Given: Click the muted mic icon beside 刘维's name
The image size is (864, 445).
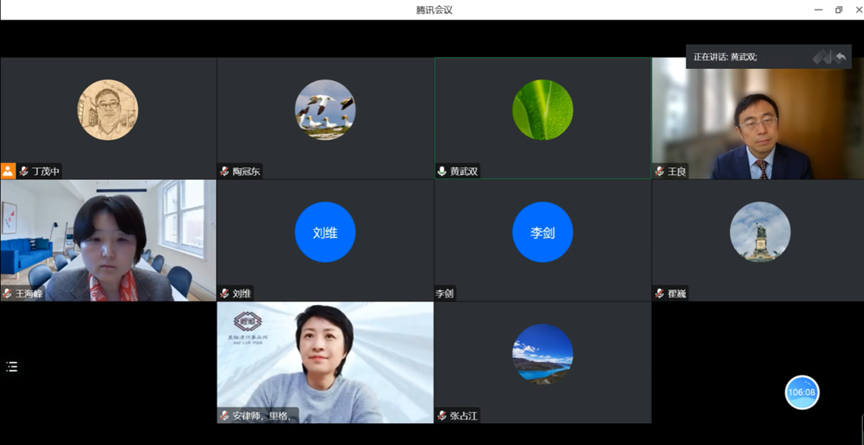Looking at the screenshot, I should (225, 294).
